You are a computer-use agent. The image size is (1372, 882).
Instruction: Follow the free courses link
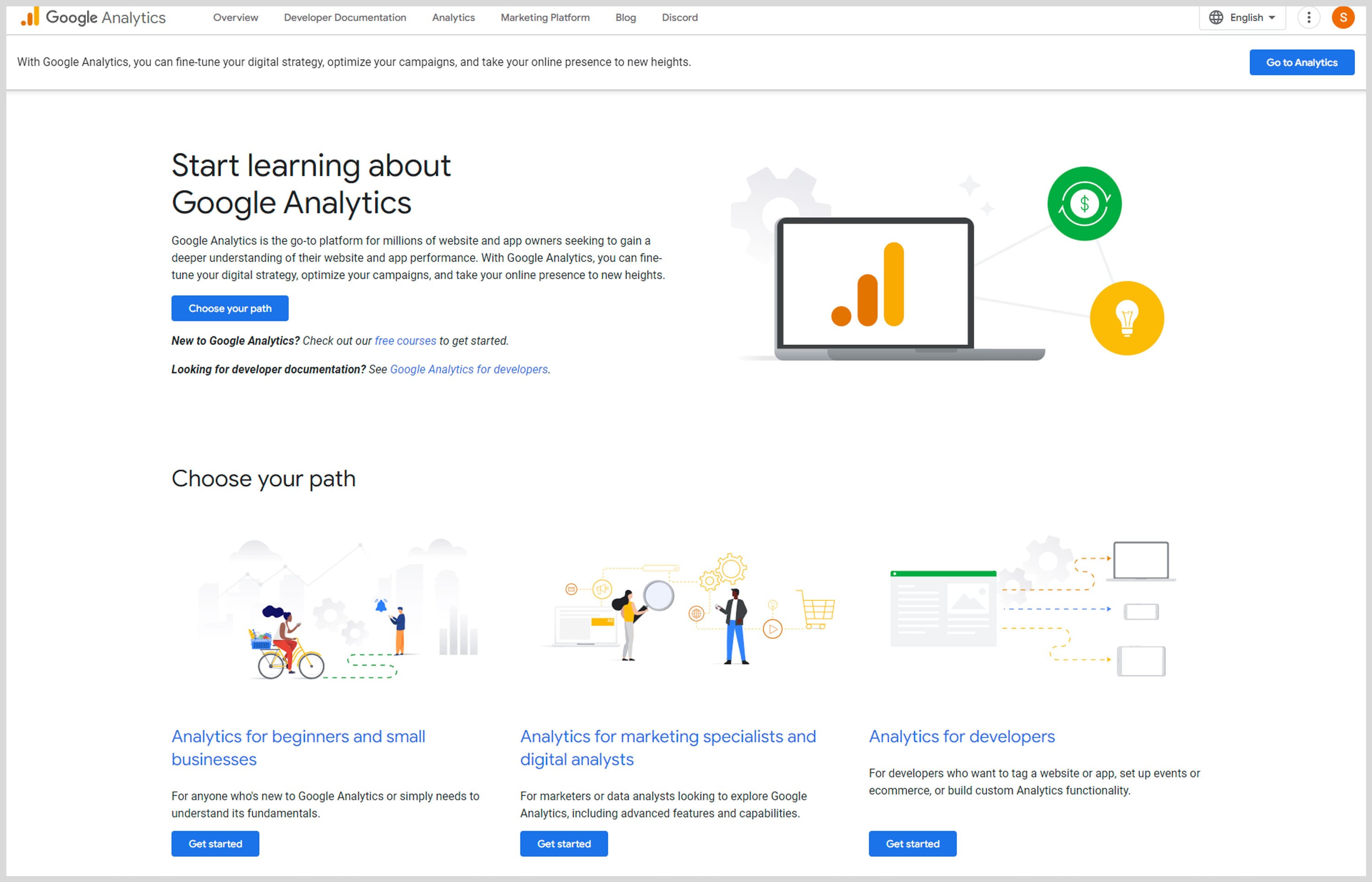pos(405,341)
